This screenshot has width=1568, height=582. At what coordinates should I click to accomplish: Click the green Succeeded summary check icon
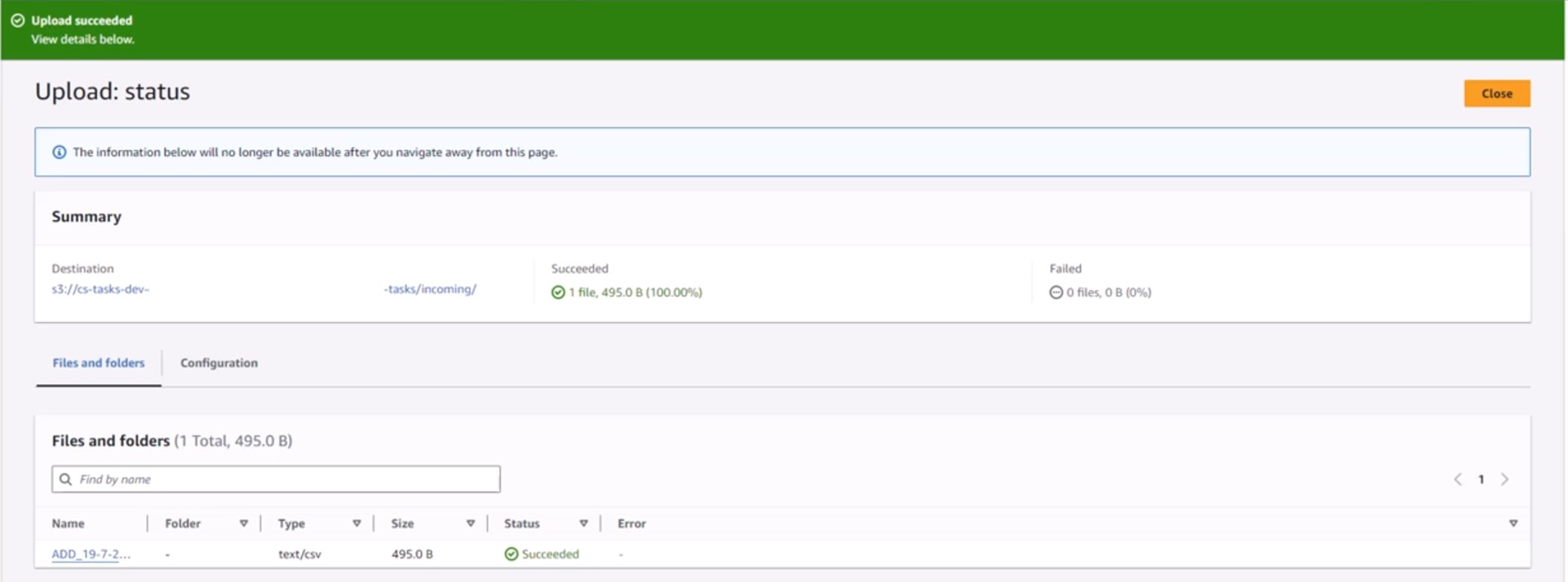(x=558, y=293)
